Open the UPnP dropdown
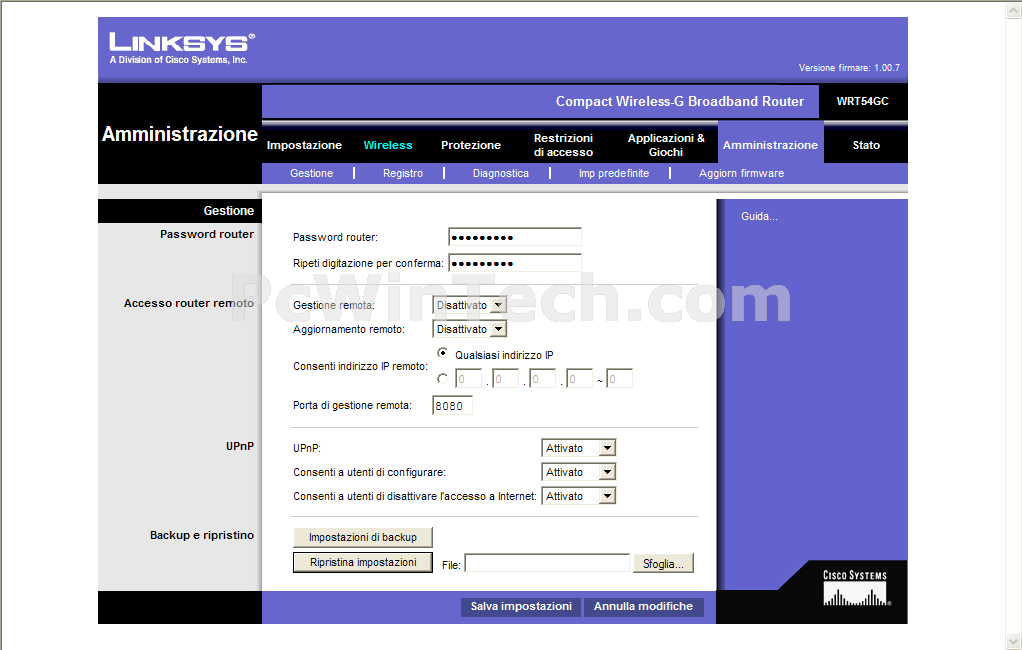 click(x=579, y=448)
